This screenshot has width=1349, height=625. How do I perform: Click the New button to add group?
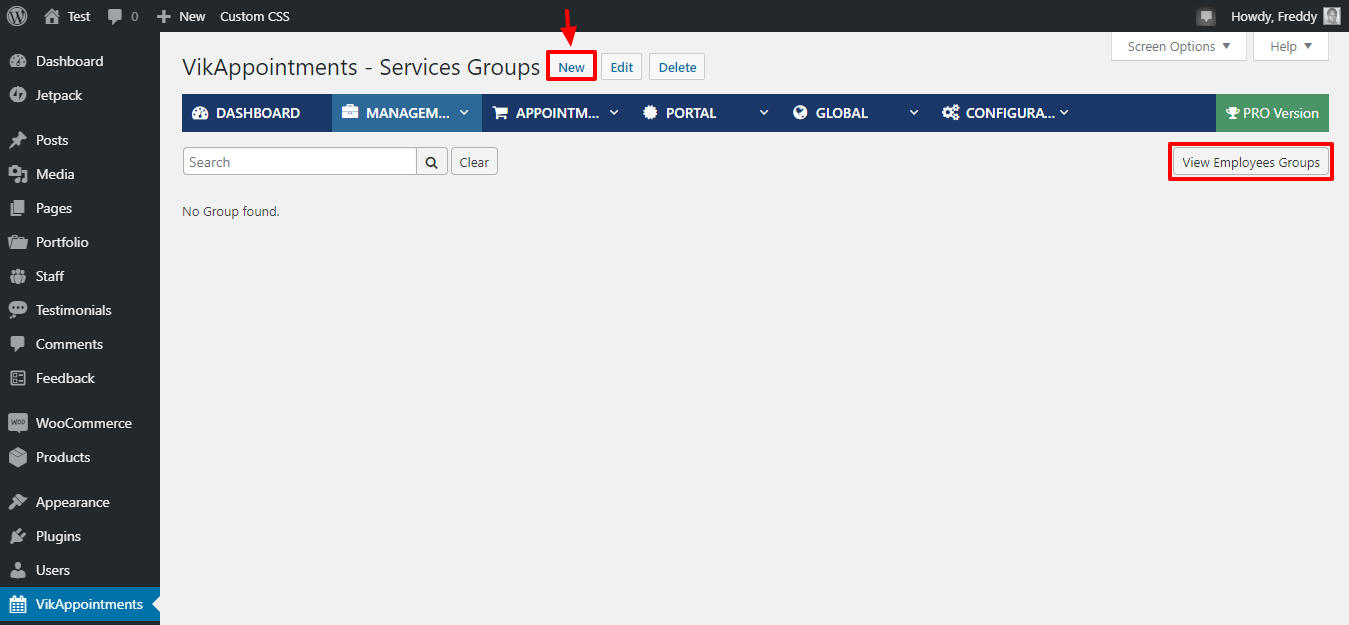[572, 67]
